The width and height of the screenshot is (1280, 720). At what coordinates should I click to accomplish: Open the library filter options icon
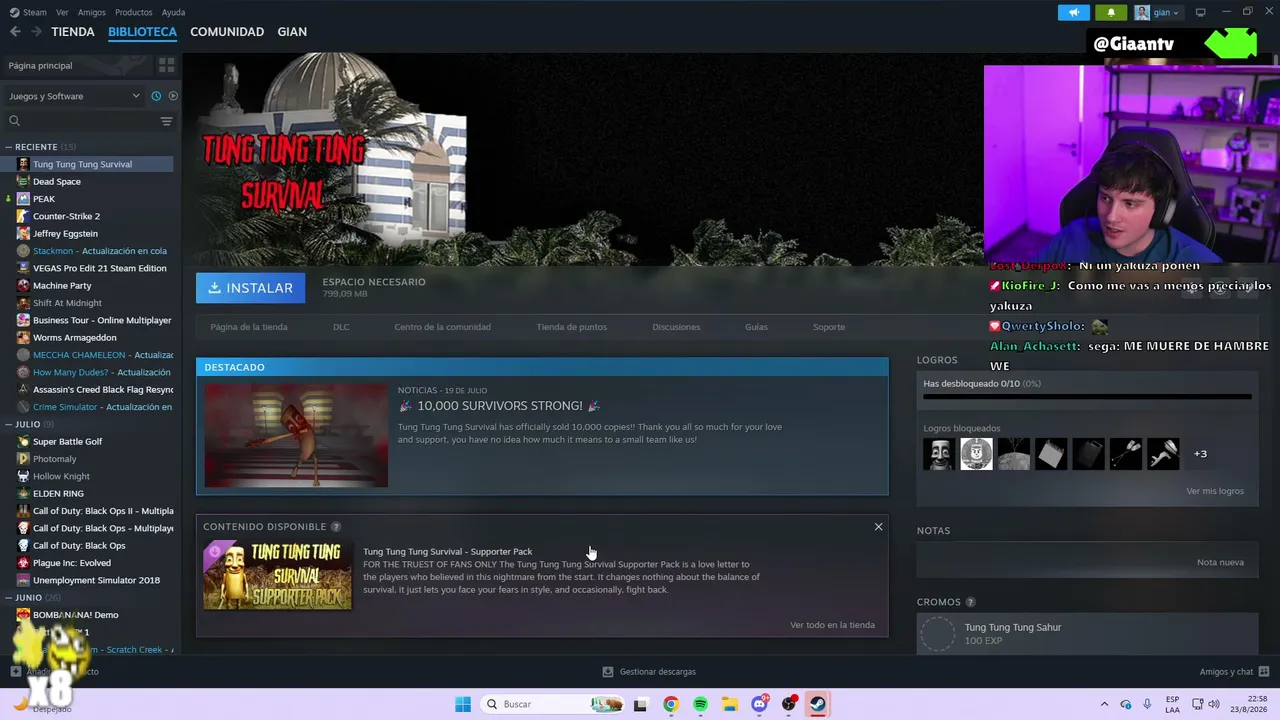tap(166, 121)
